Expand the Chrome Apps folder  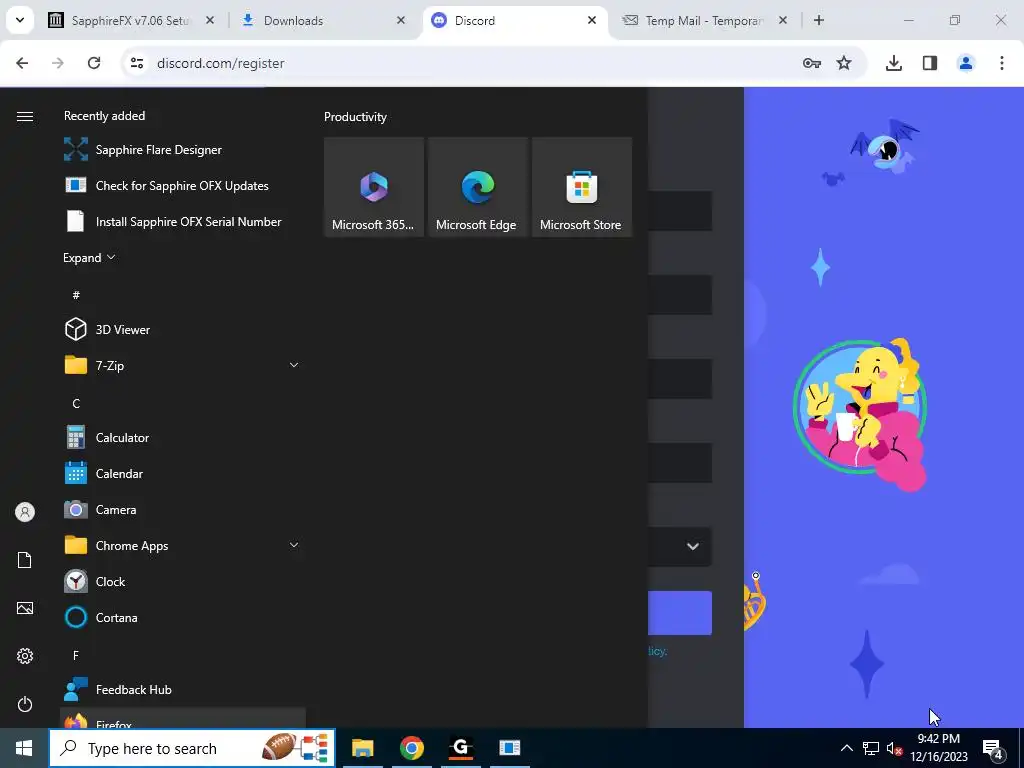point(294,545)
